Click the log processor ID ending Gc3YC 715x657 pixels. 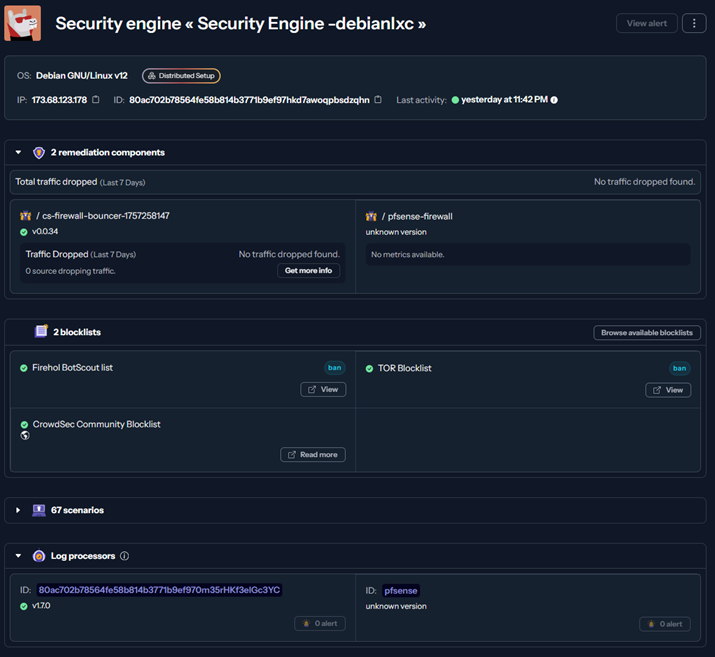[x=159, y=590]
